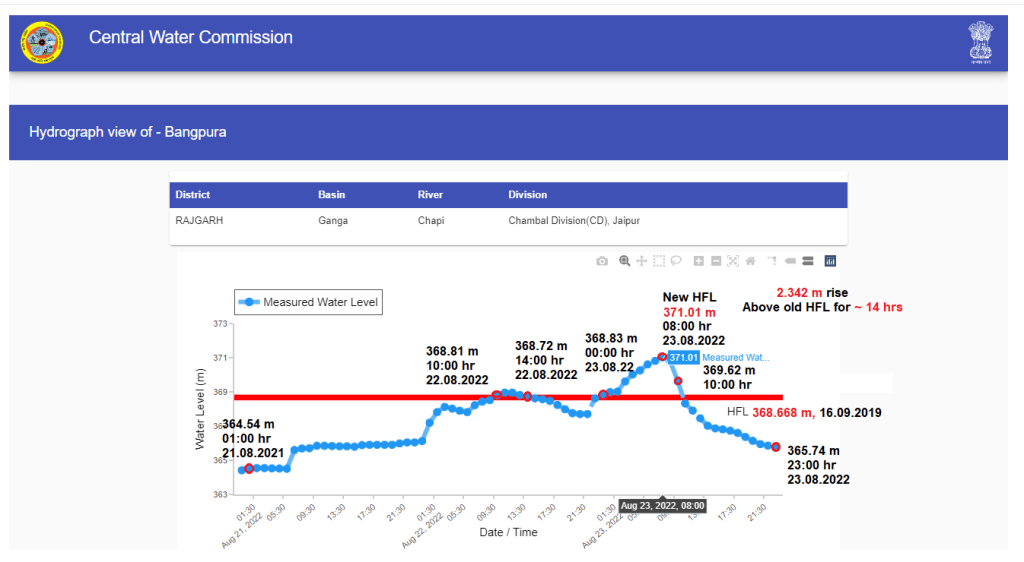Screen dimensions: 1024x562
Task: Click the Zoom In plus icon
Action: [699, 261]
